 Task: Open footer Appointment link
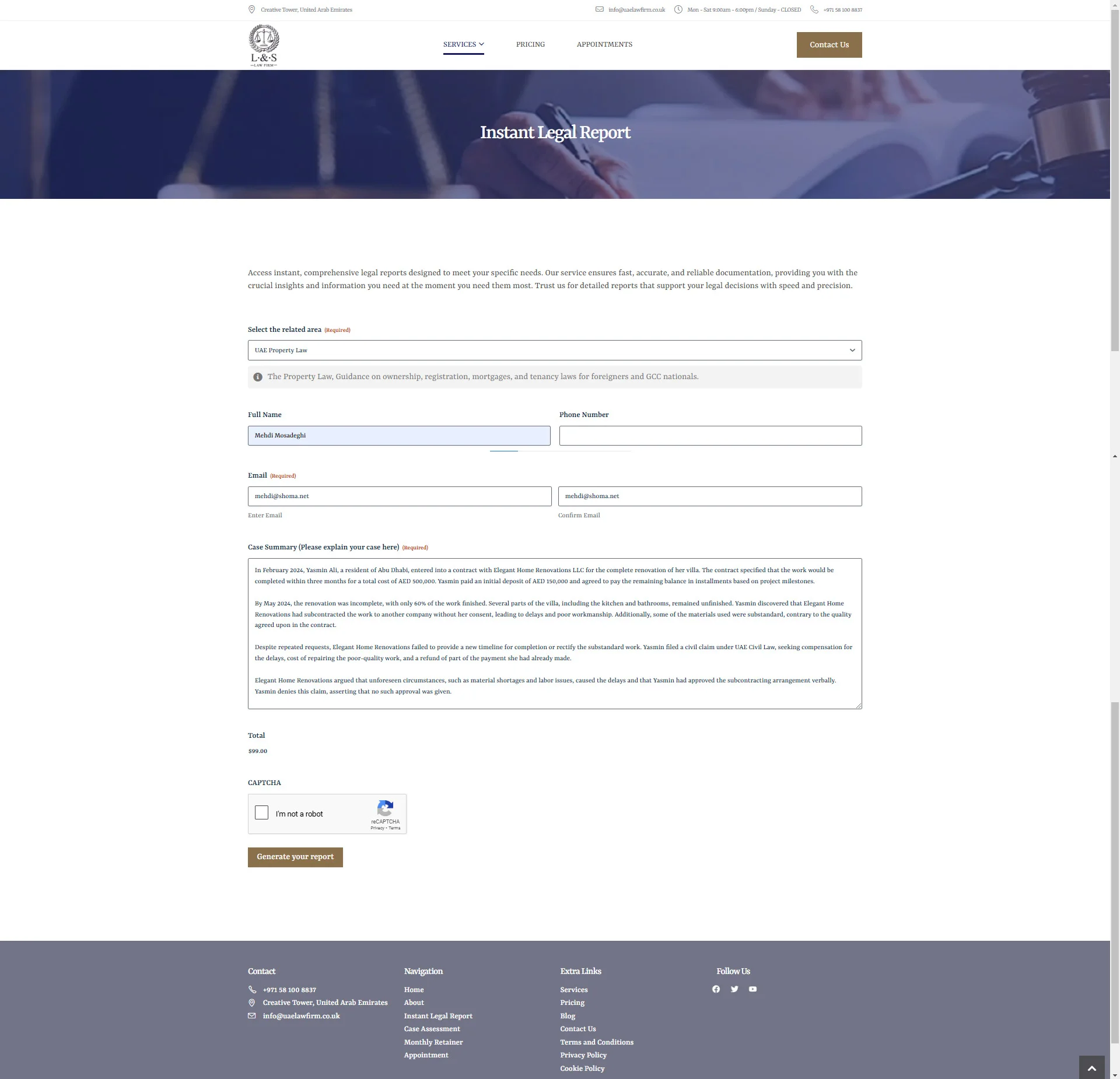click(426, 1055)
